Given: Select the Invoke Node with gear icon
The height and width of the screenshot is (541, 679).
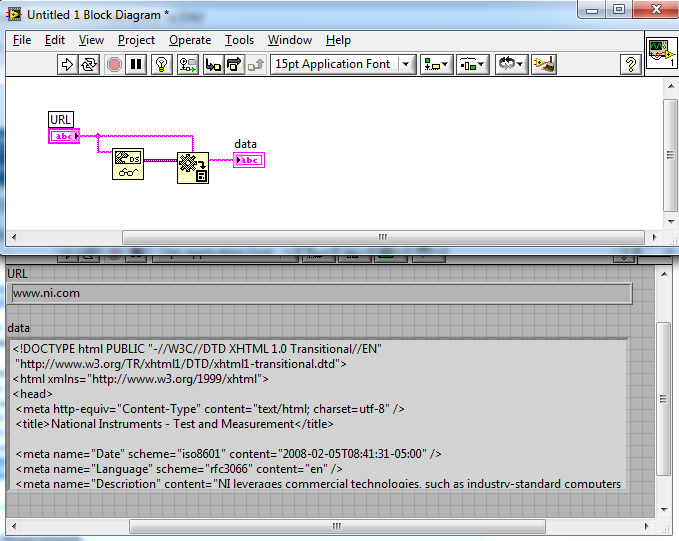Looking at the screenshot, I should pyautogui.click(x=193, y=168).
